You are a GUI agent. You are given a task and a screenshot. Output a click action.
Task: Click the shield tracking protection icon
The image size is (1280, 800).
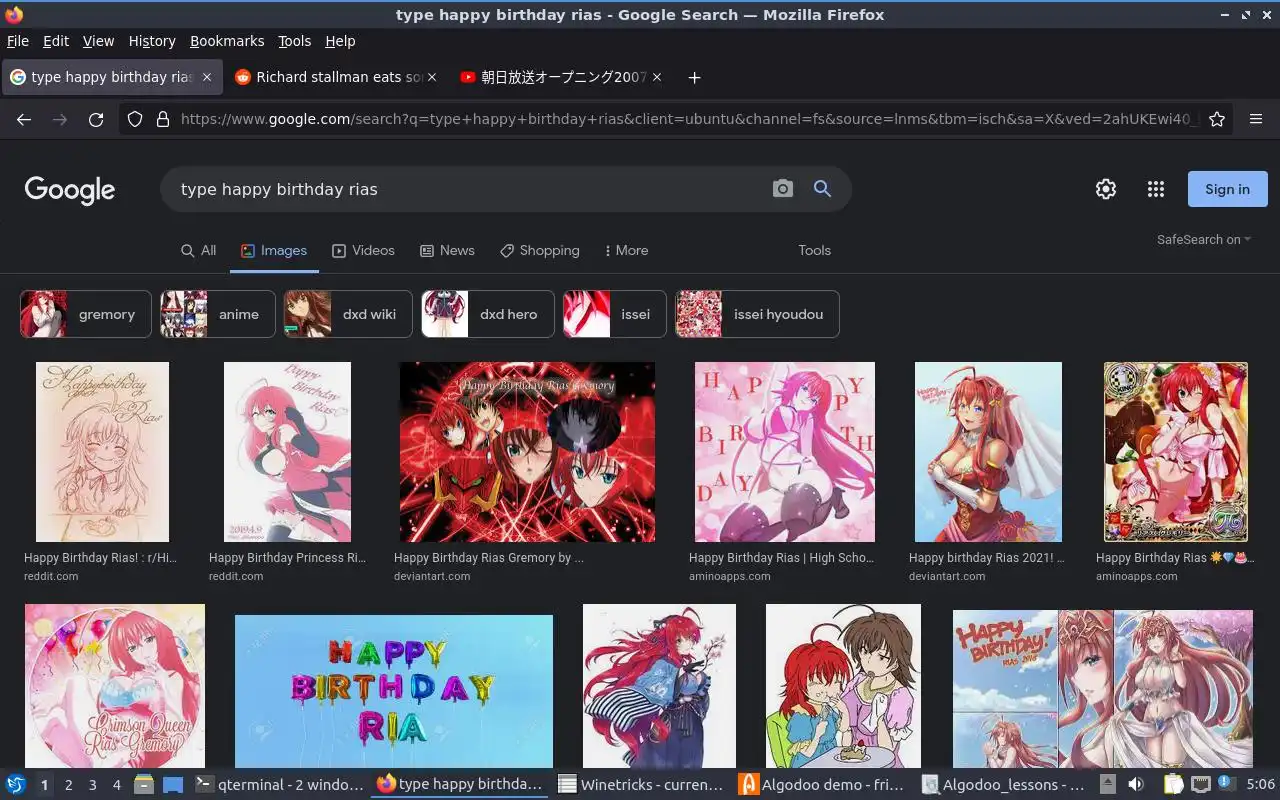(x=136, y=119)
